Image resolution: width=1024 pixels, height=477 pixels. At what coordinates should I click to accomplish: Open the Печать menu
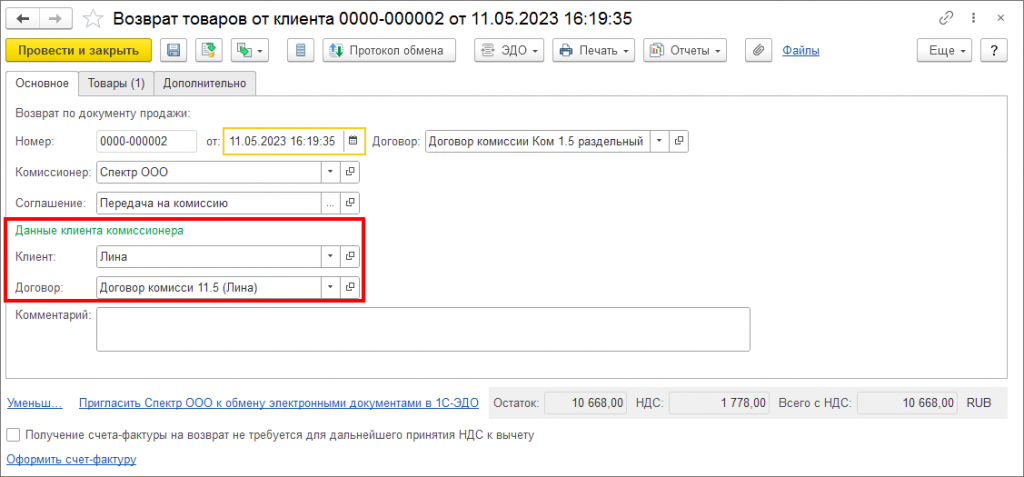(x=594, y=50)
